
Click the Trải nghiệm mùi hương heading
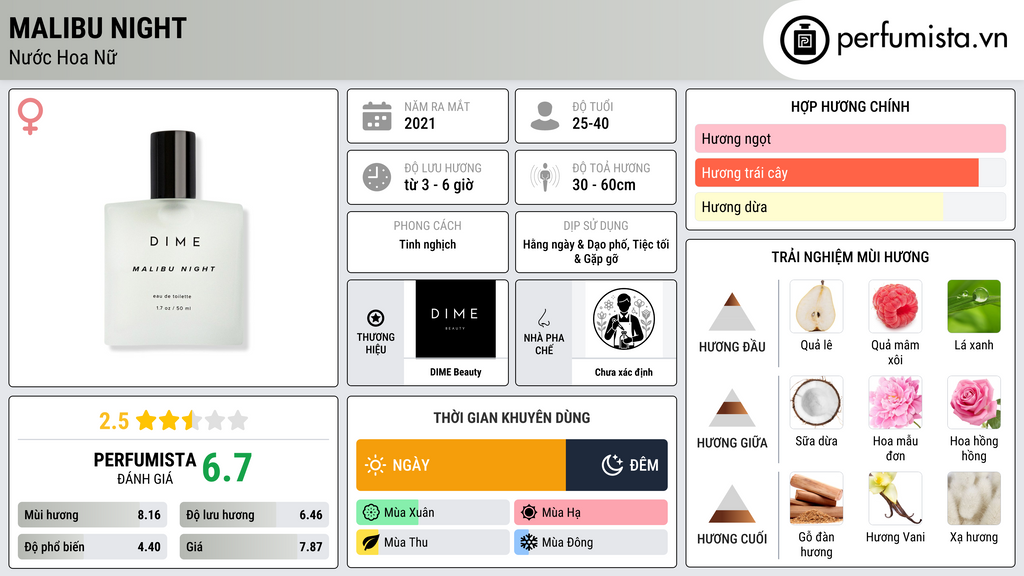pos(850,257)
